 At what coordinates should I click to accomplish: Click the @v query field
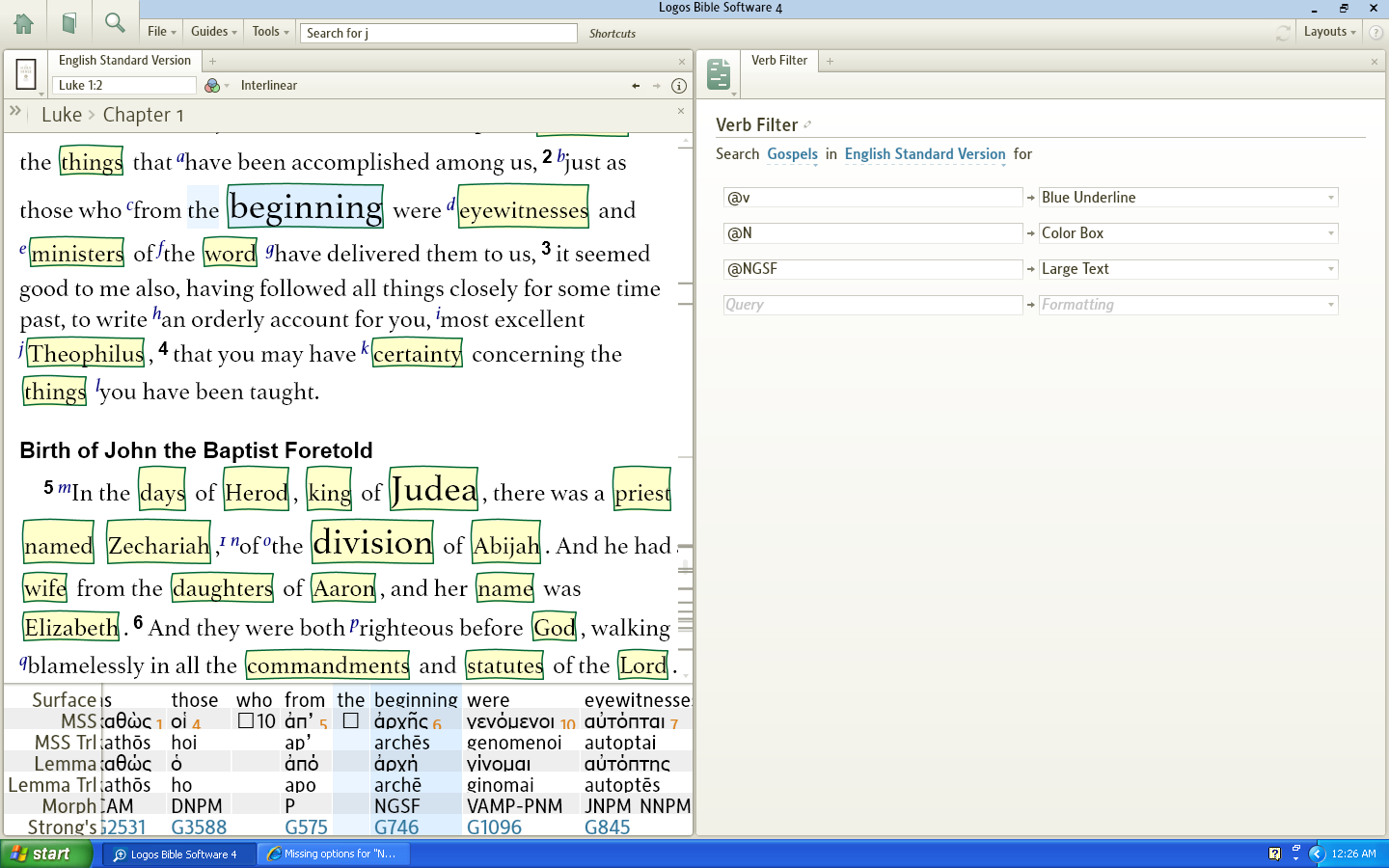click(x=873, y=198)
